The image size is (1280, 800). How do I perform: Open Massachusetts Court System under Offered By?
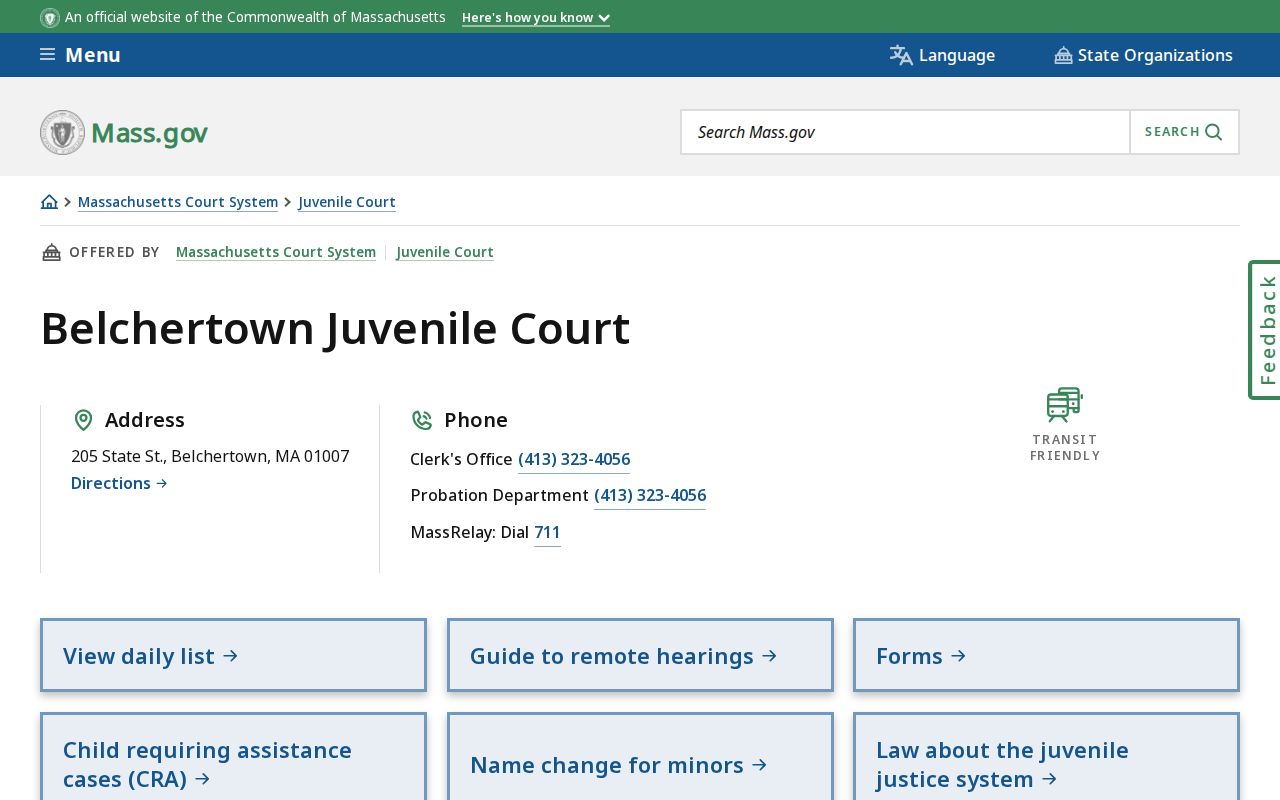pyautogui.click(x=276, y=252)
